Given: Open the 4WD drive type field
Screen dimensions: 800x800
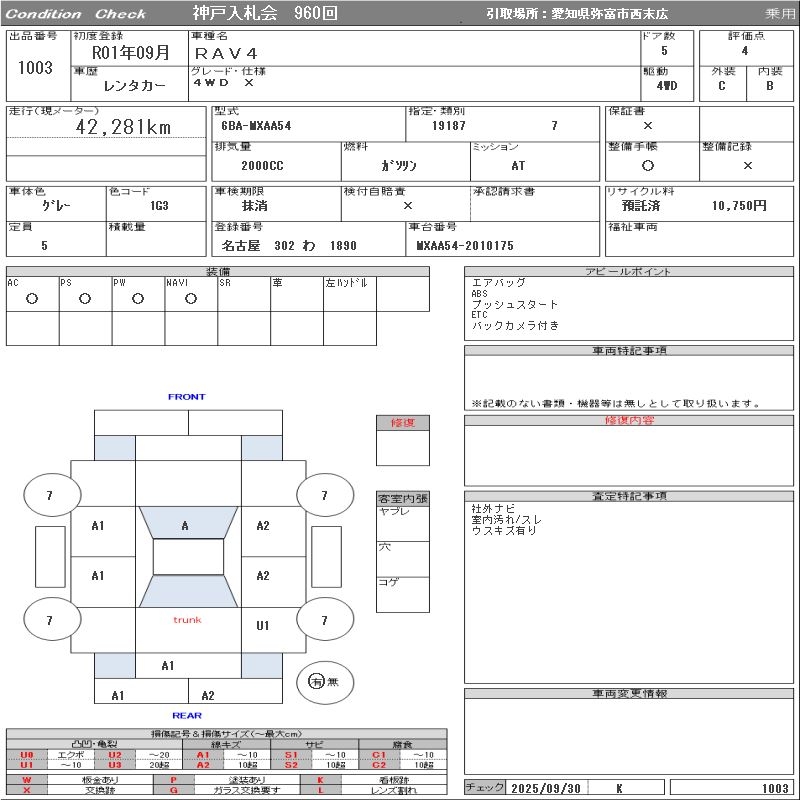Looking at the screenshot, I should click(667, 86).
